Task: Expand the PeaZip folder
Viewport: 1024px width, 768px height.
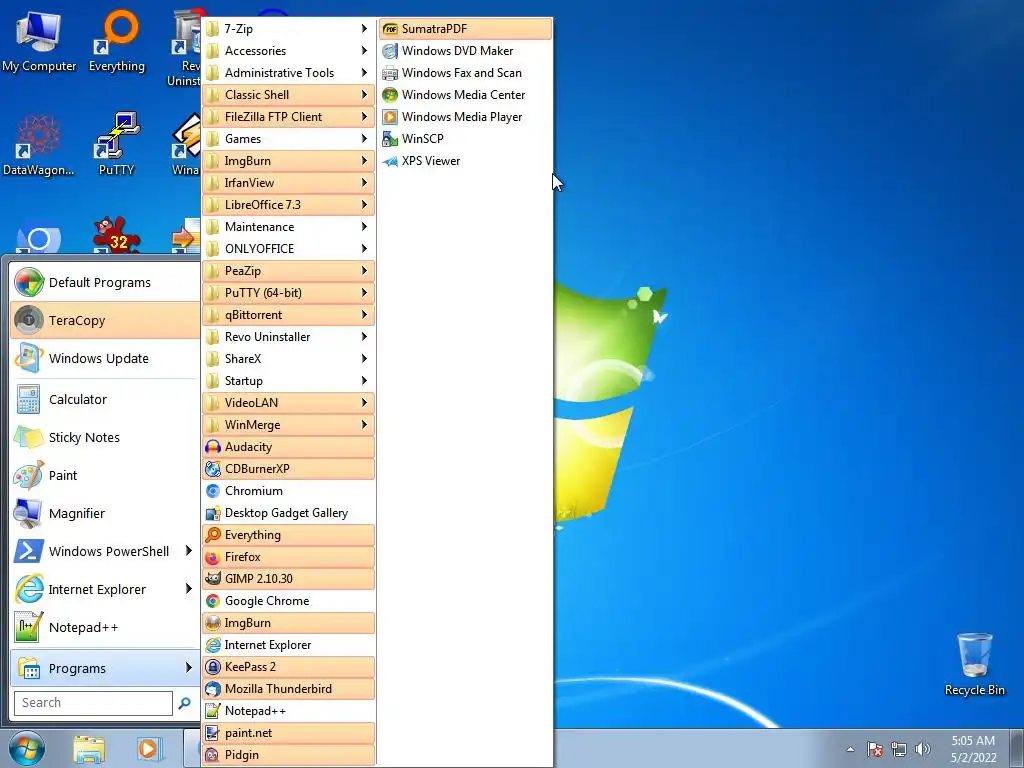Action: tap(289, 270)
